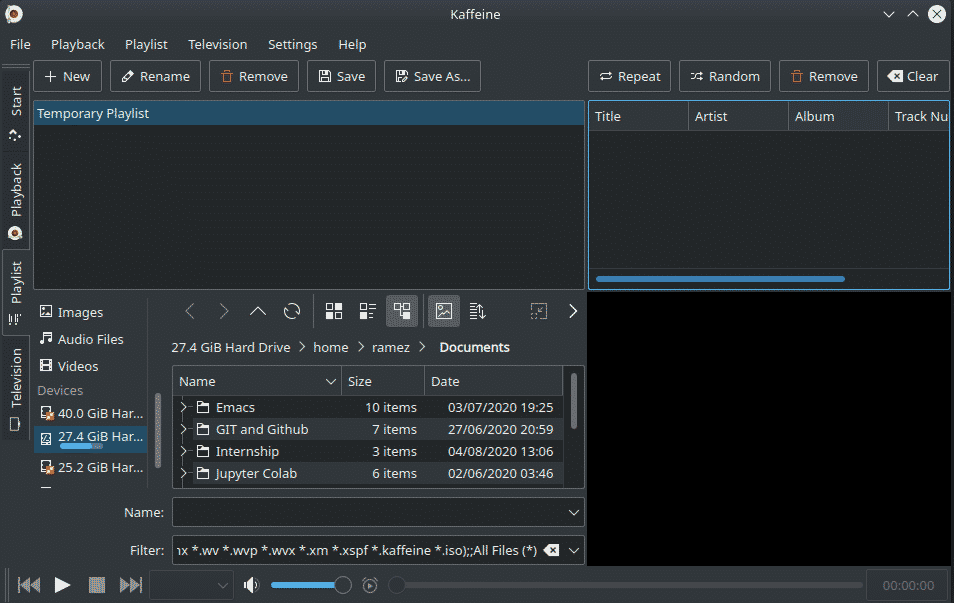Click the playback seek slider
This screenshot has height=603, width=954.
click(x=625, y=585)
